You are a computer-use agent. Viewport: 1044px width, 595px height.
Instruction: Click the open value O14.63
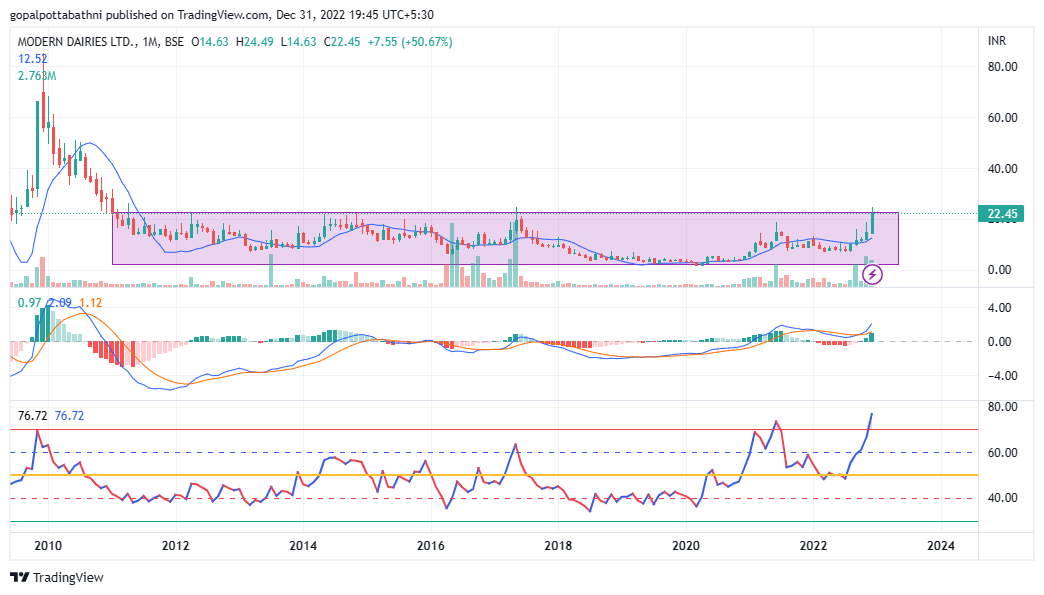click(x=210, y=42)
